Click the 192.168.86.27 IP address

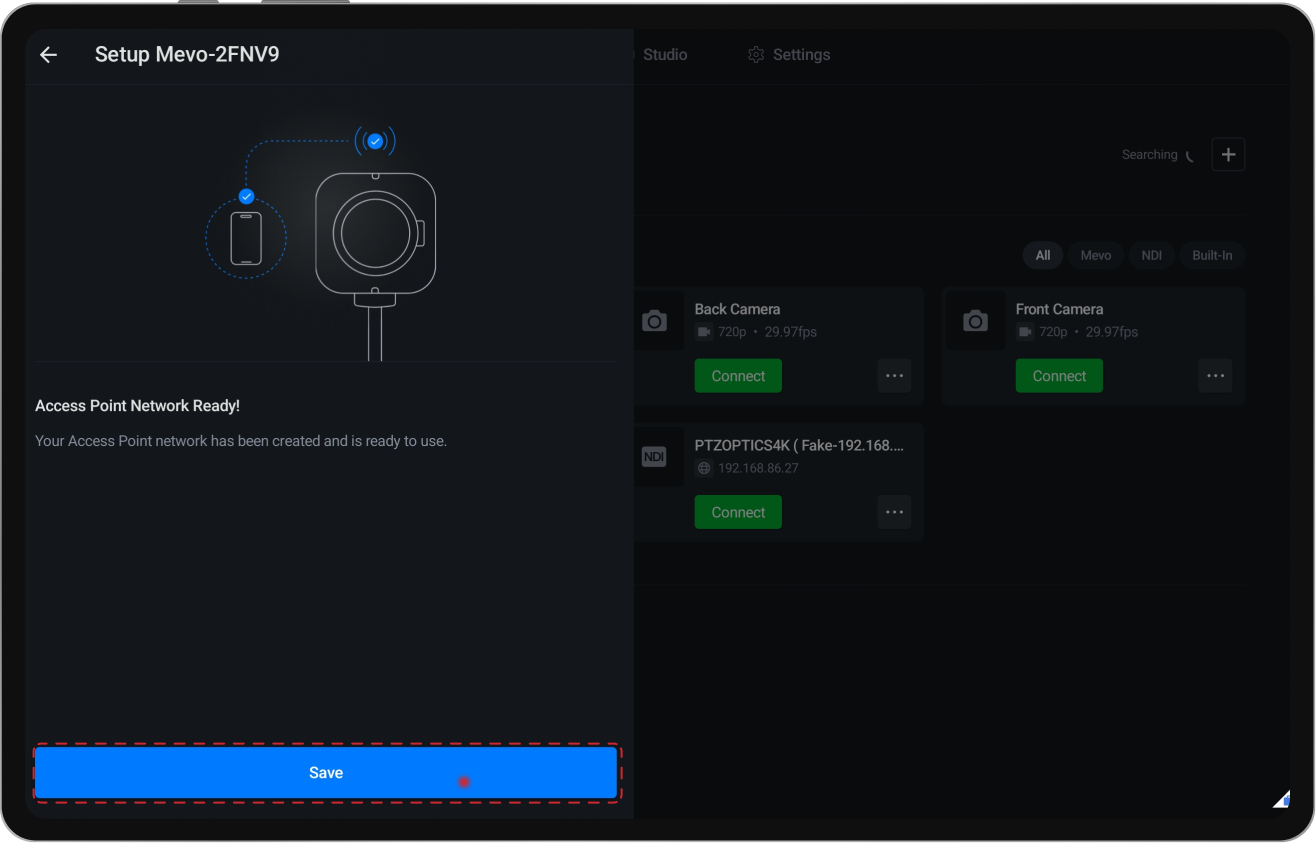[758, 468]
